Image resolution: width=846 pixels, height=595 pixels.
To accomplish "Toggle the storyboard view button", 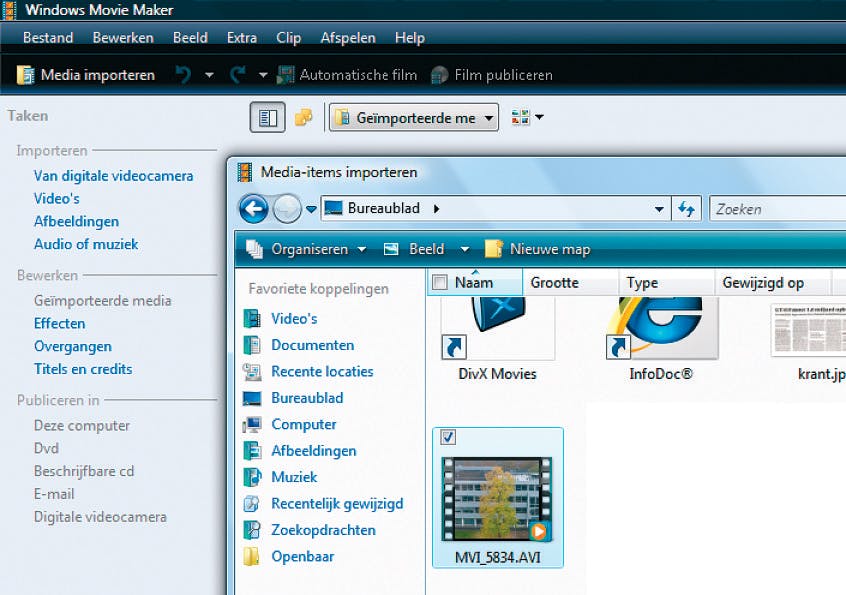I will 267,116.
